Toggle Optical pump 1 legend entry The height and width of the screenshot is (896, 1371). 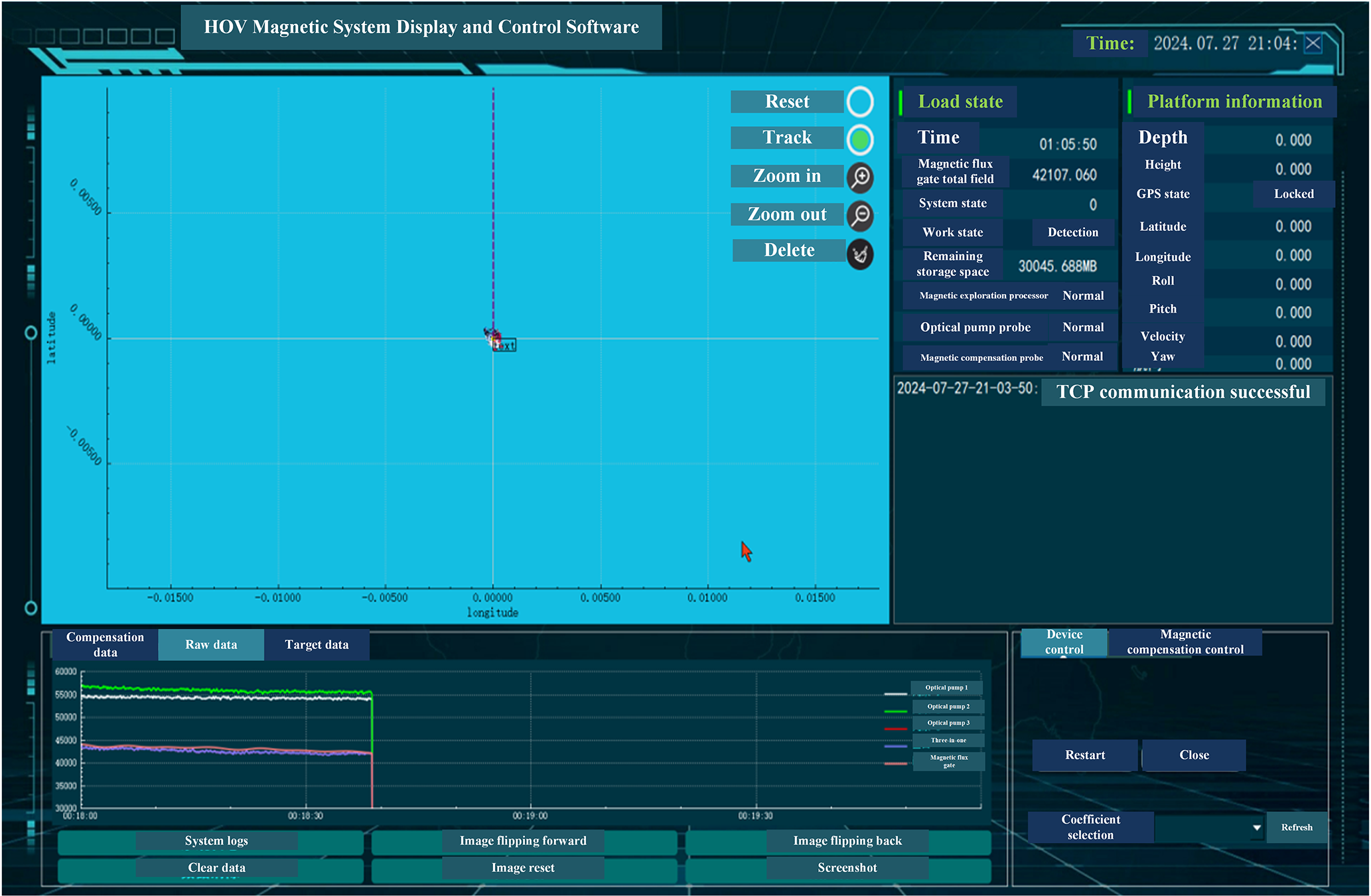coord(946,688)
